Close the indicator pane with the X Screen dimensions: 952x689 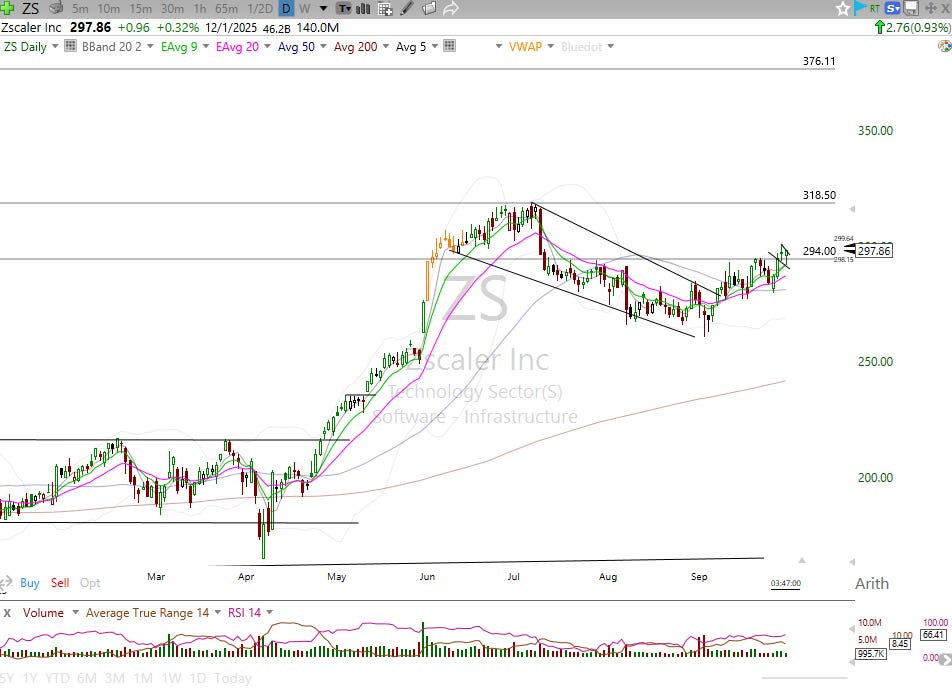pos(7,613)
